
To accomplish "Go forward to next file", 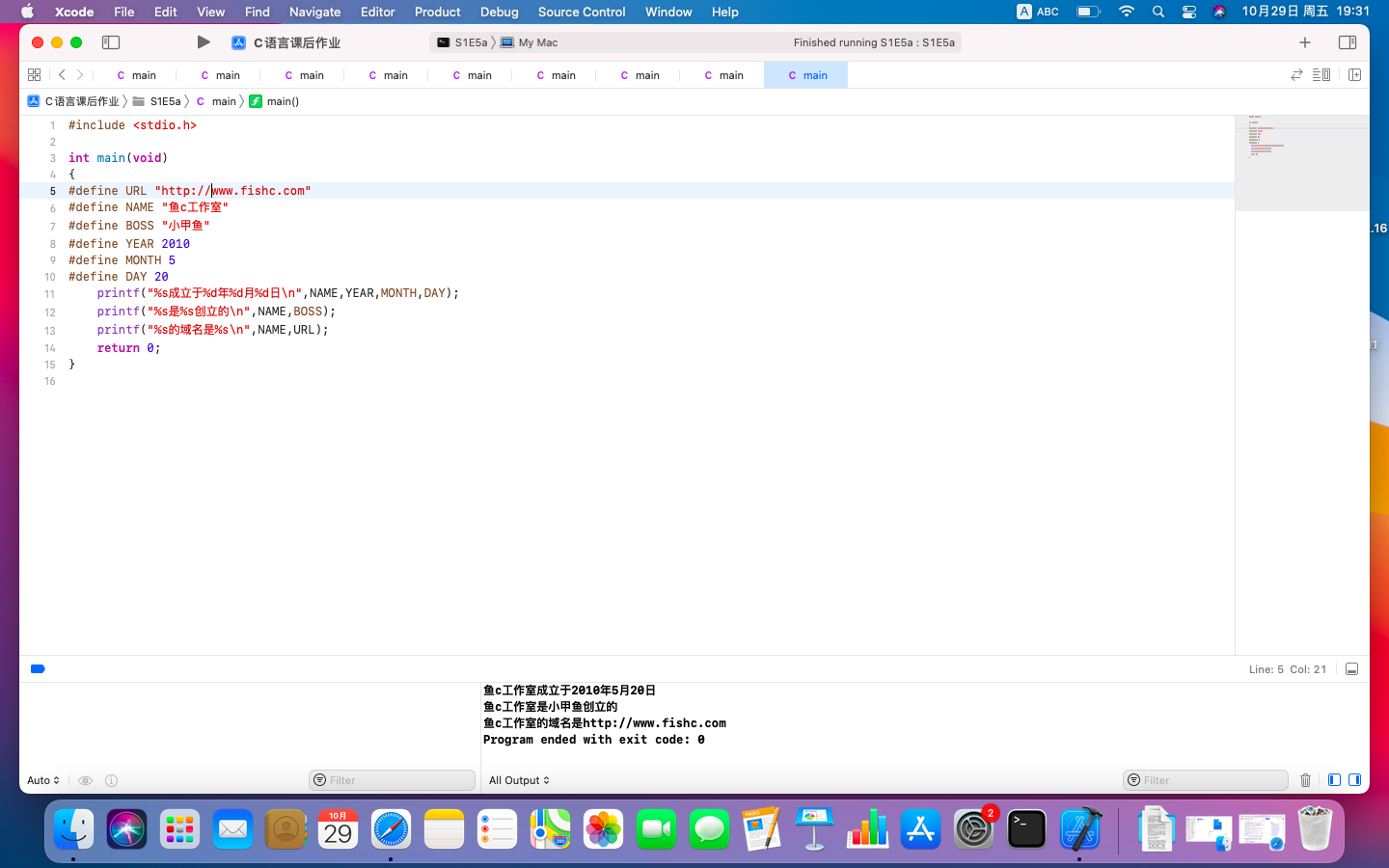I will [80, 74].
